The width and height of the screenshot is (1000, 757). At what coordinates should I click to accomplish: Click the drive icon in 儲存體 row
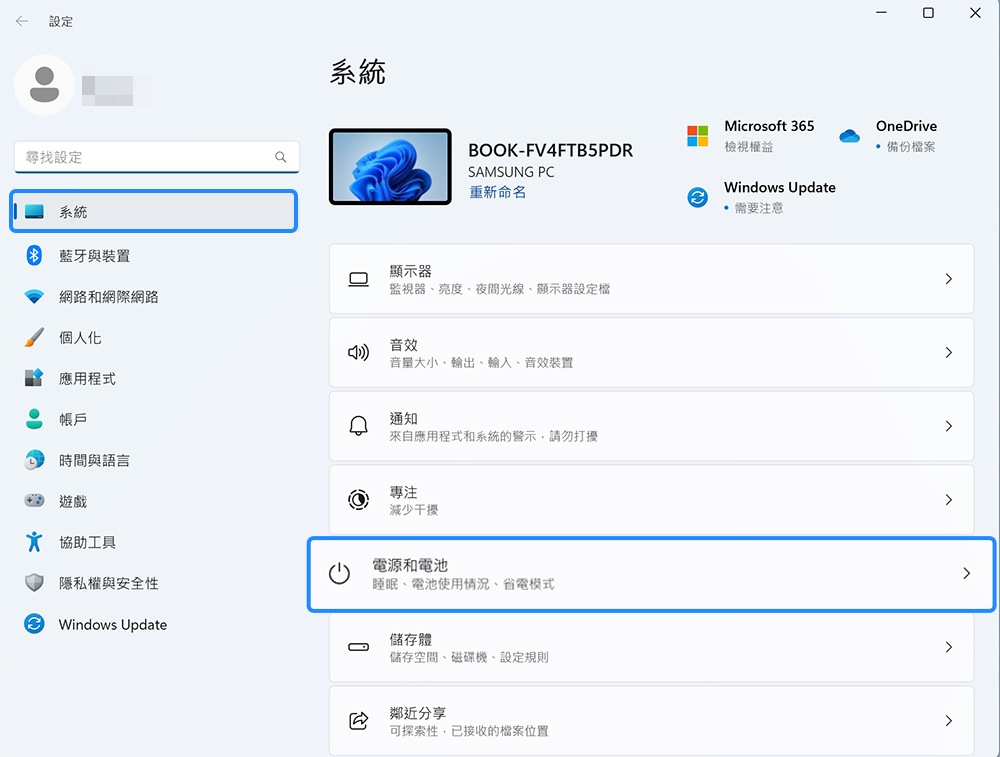coord(358,647)
